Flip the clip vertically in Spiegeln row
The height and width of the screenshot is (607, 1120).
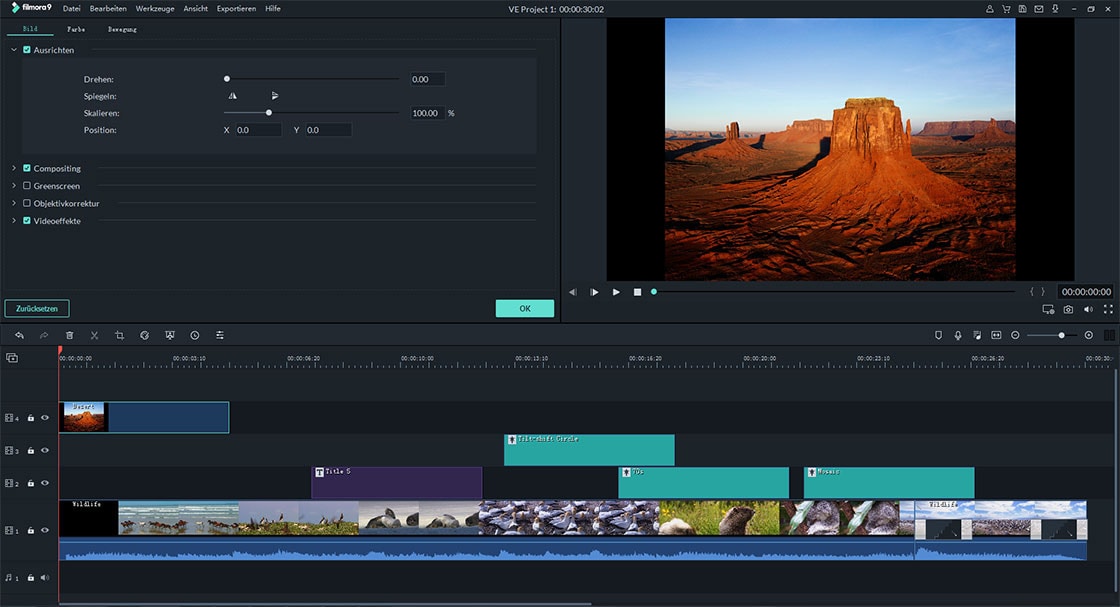pos(275,96)
